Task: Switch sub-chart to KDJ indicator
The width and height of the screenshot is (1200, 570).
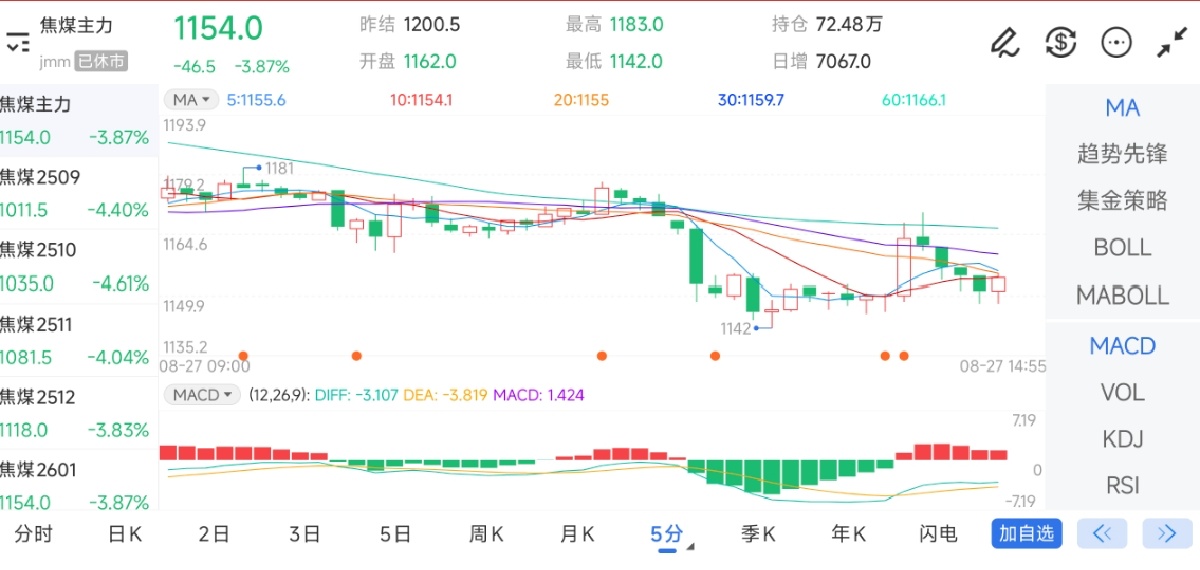Action: point(1122,439)
